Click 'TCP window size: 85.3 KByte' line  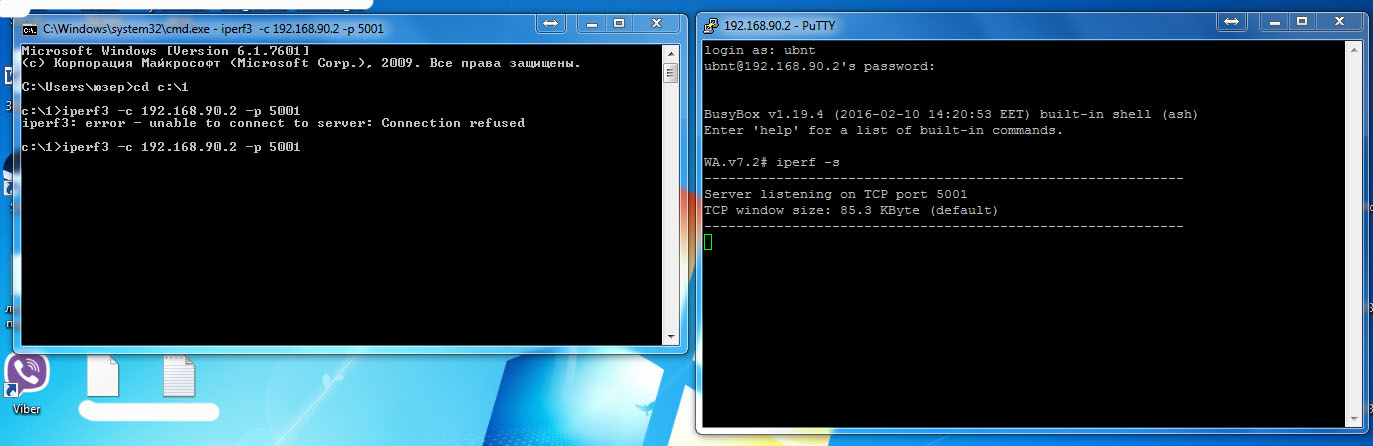point(851,210)
